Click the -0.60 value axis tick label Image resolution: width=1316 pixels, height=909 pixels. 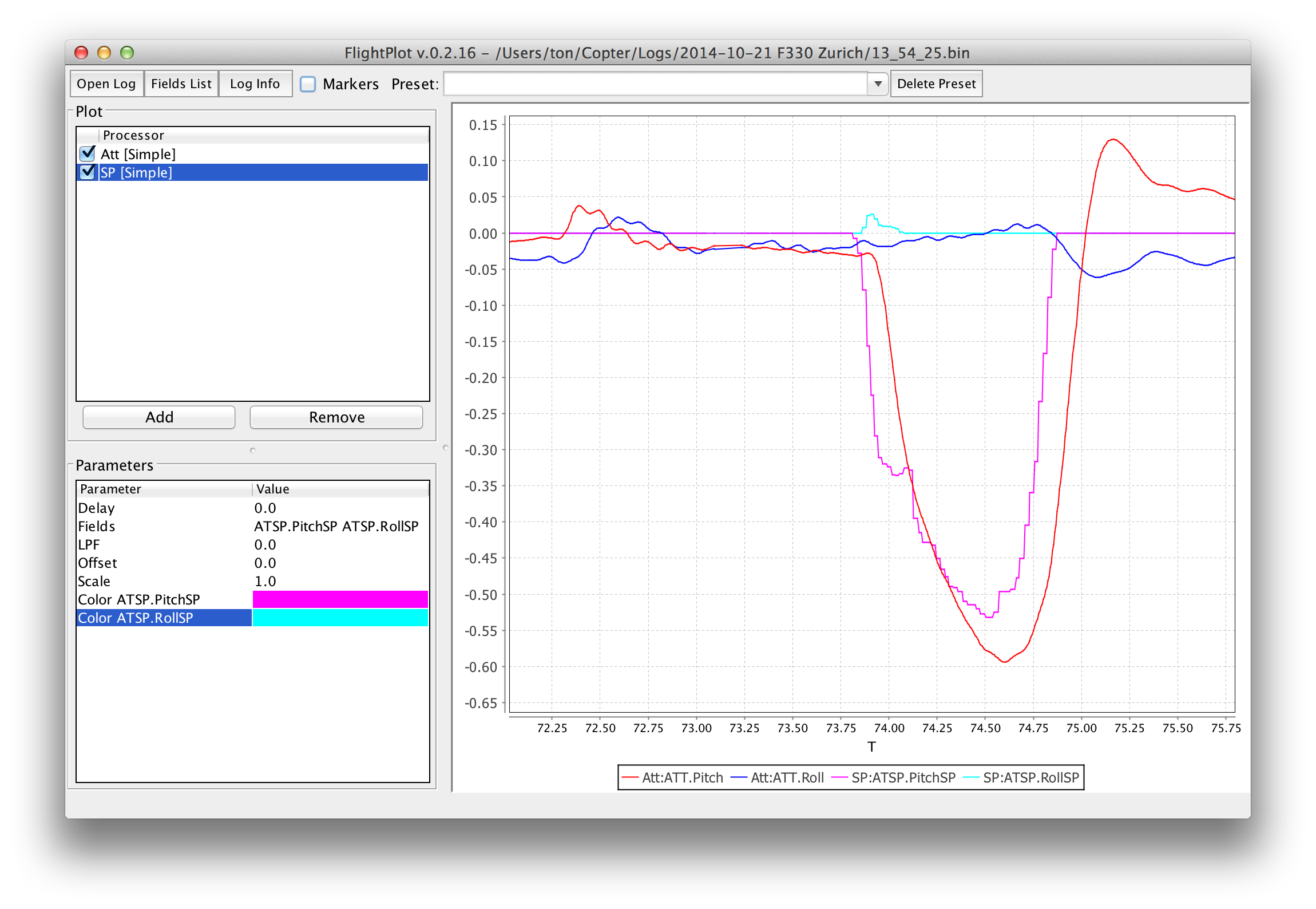[x=481, y=667]
